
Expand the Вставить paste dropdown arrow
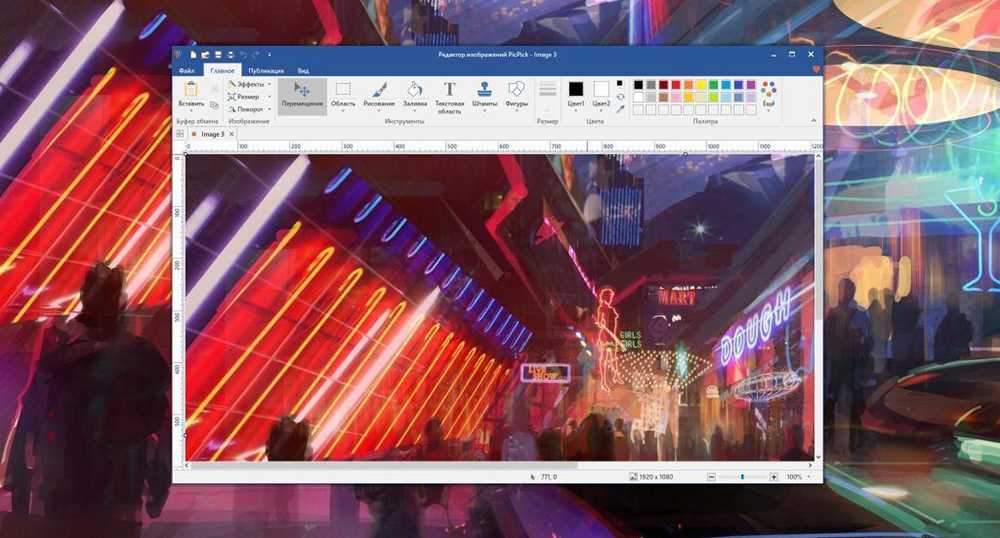click(191, 110)
